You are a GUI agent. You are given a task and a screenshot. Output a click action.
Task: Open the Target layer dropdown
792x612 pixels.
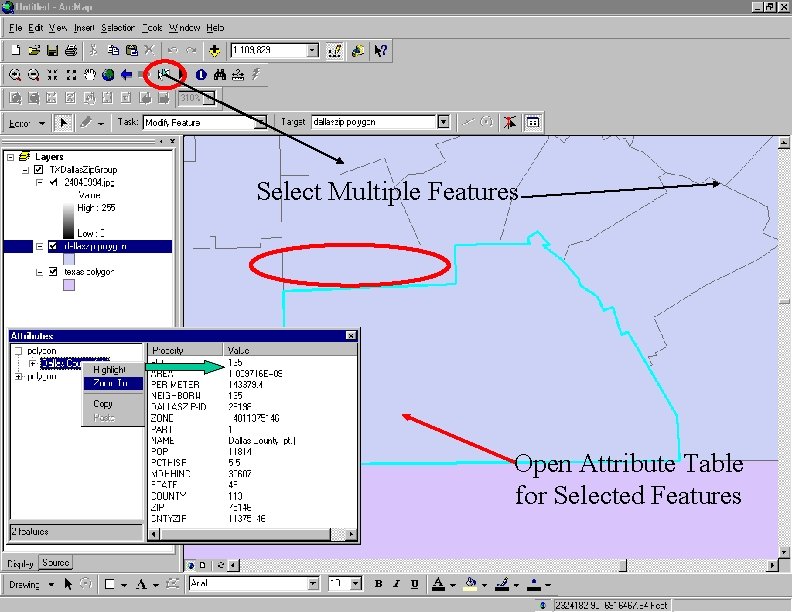tap(443, 122)
